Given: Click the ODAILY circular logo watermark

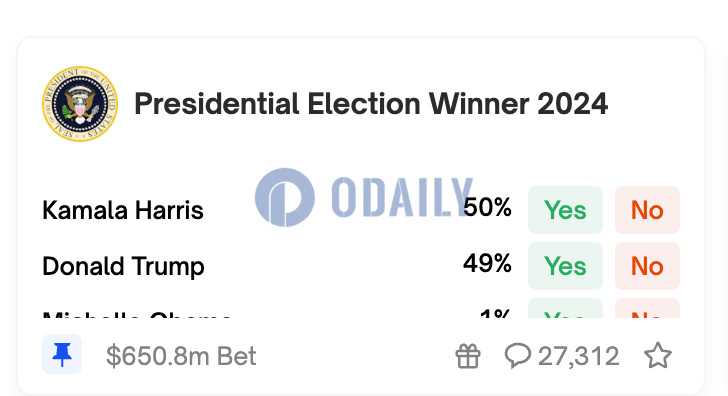Looking at the screenshot, I should click(285, 197).
